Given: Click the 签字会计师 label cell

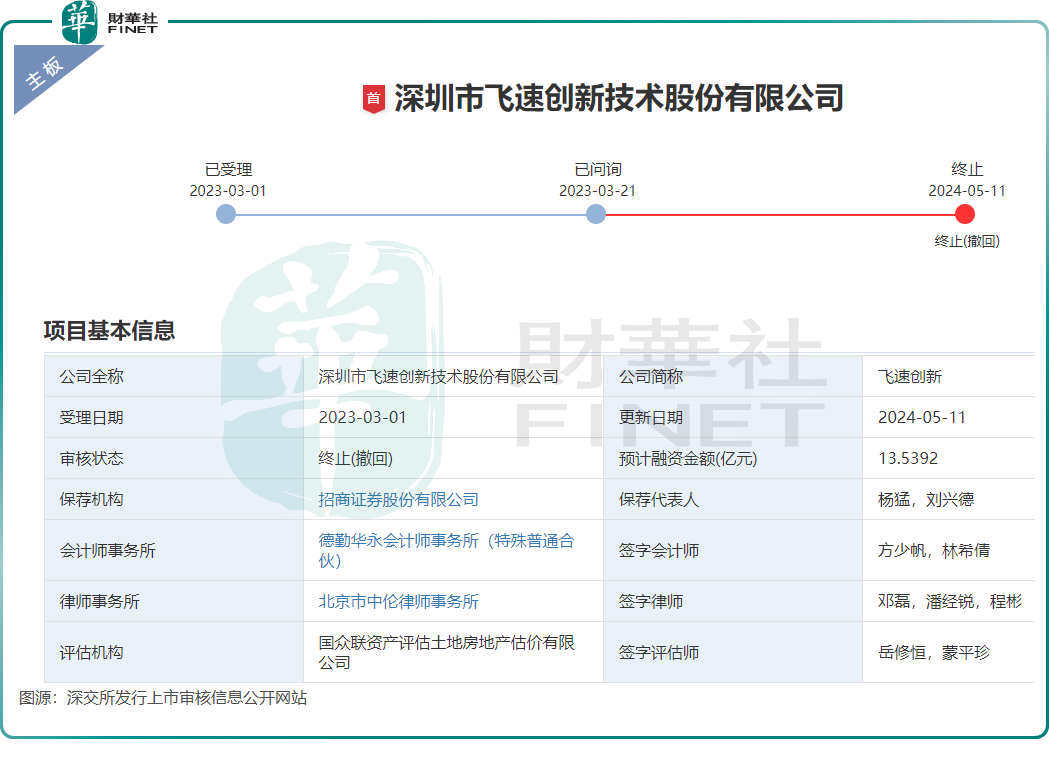Looking at the screenshot, I should tap(733, 550).
